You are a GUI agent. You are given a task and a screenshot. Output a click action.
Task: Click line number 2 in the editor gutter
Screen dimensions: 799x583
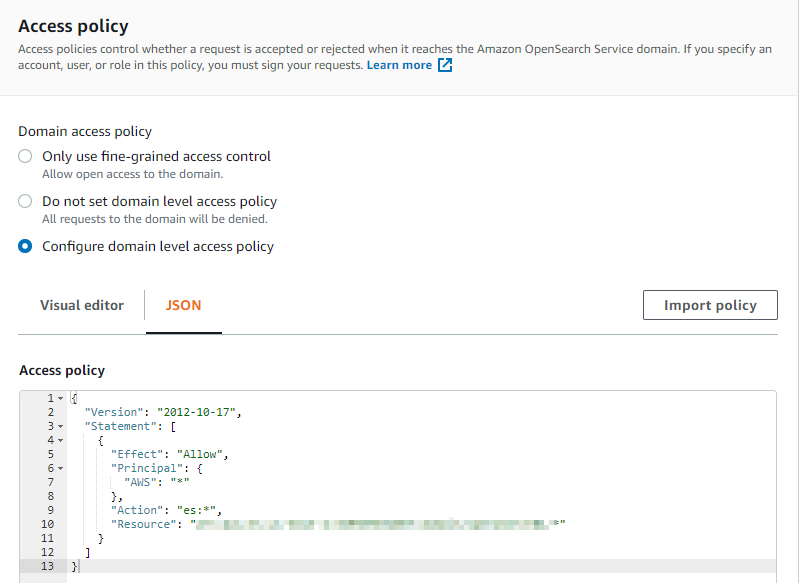(x=50, y=412)
